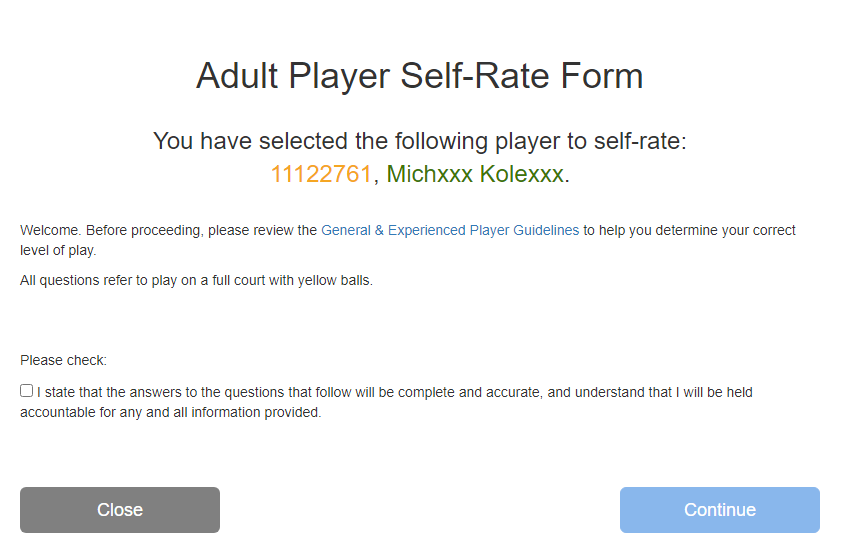Select the orange player ID 11122761
846x555 pixels.
pos(320,174)
